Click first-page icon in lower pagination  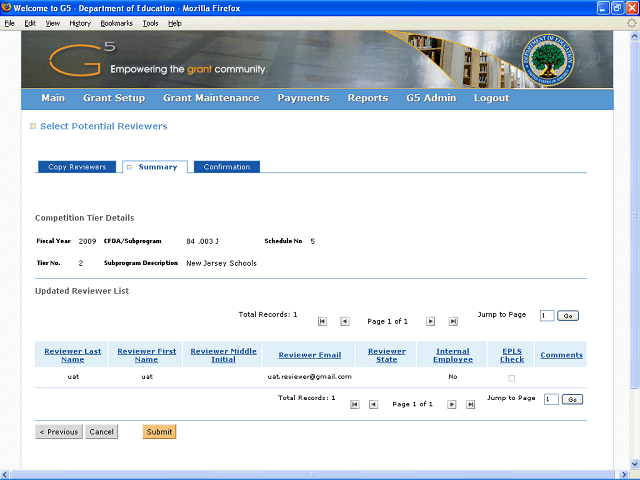click(x=355, y=404)
